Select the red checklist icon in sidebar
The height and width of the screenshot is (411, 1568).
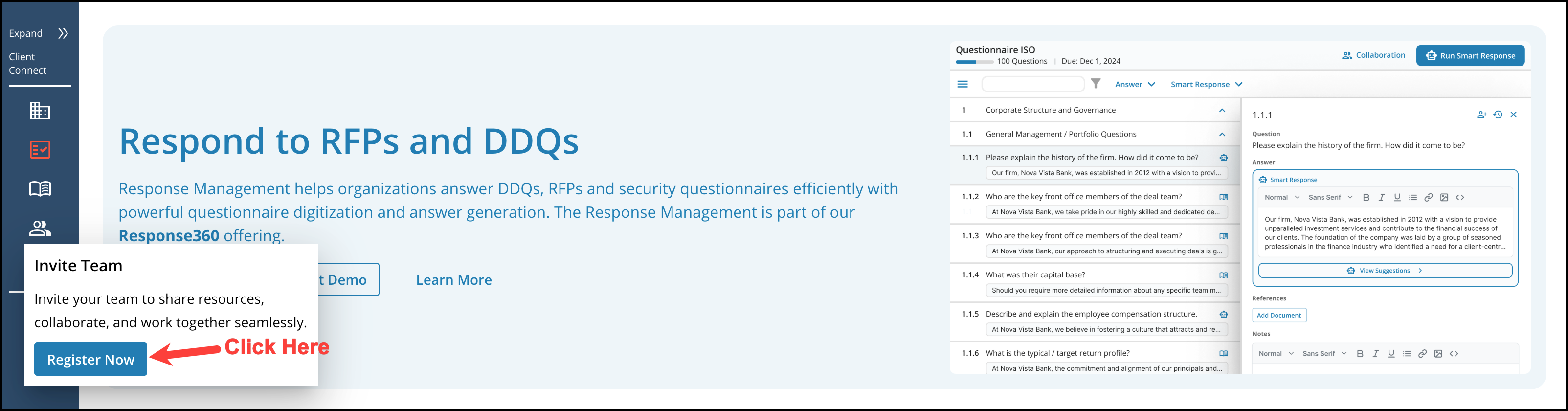40,150
